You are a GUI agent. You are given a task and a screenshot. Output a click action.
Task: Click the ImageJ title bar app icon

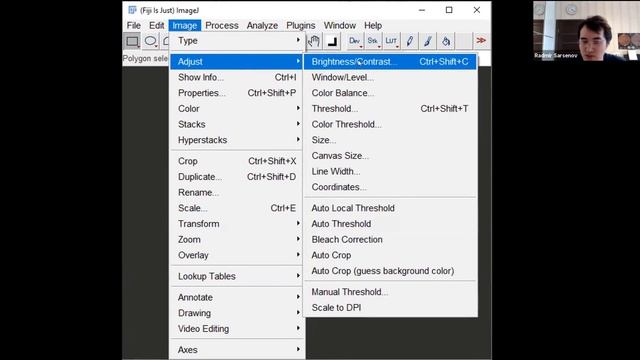click(132, 10)
